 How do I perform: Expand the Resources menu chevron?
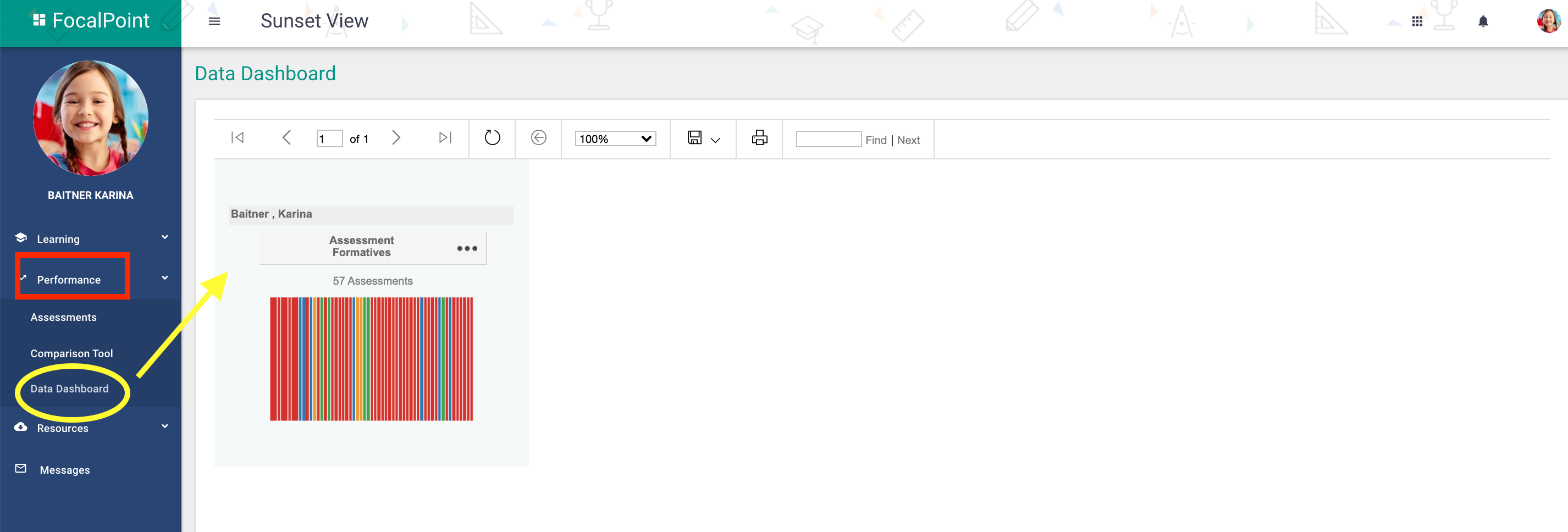(x=164, y=426)
